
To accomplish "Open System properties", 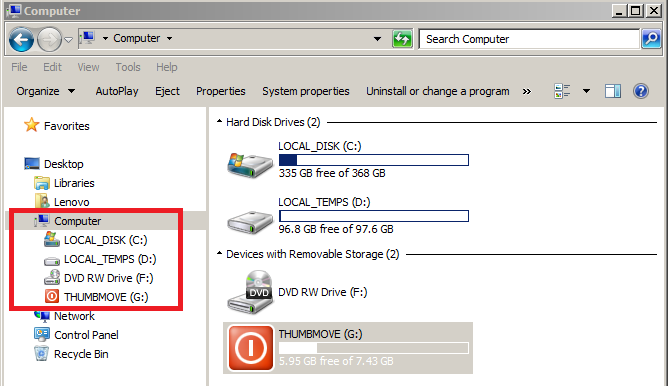I will (x=305, y=91).
